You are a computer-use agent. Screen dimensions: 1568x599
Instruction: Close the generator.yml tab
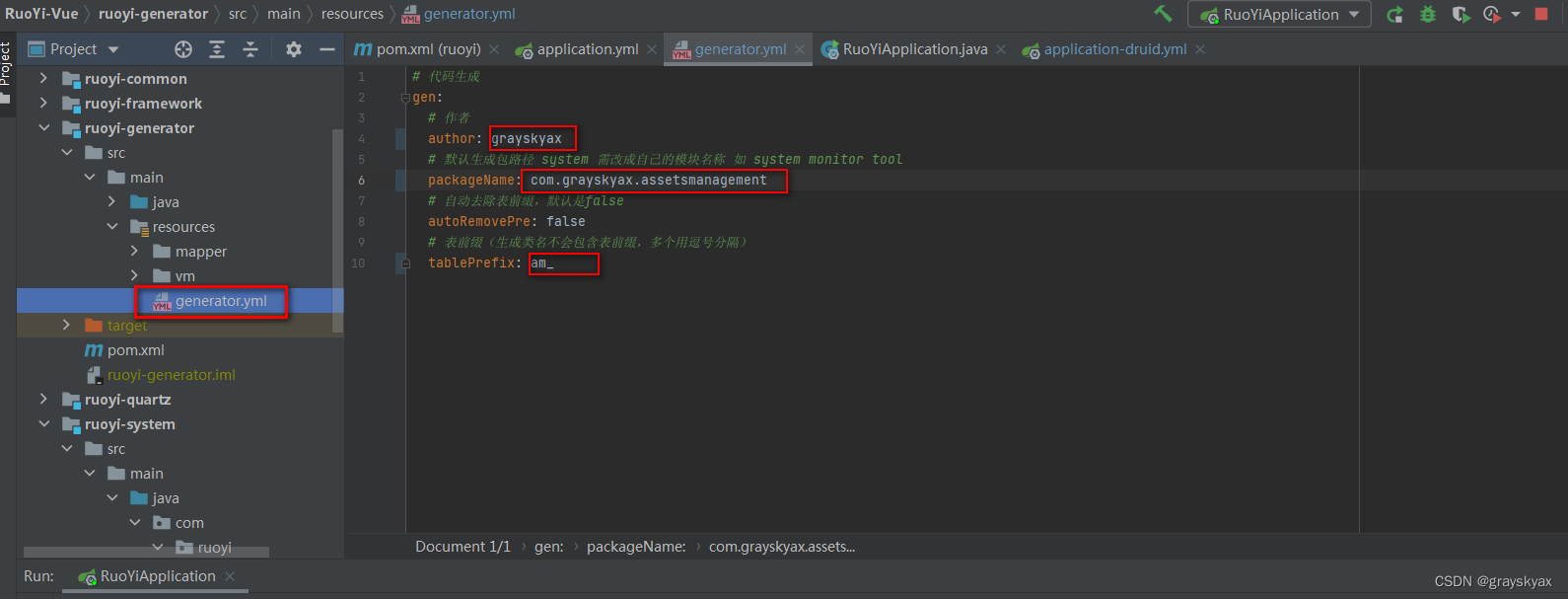pyautogui.click(x=800, y=49)
